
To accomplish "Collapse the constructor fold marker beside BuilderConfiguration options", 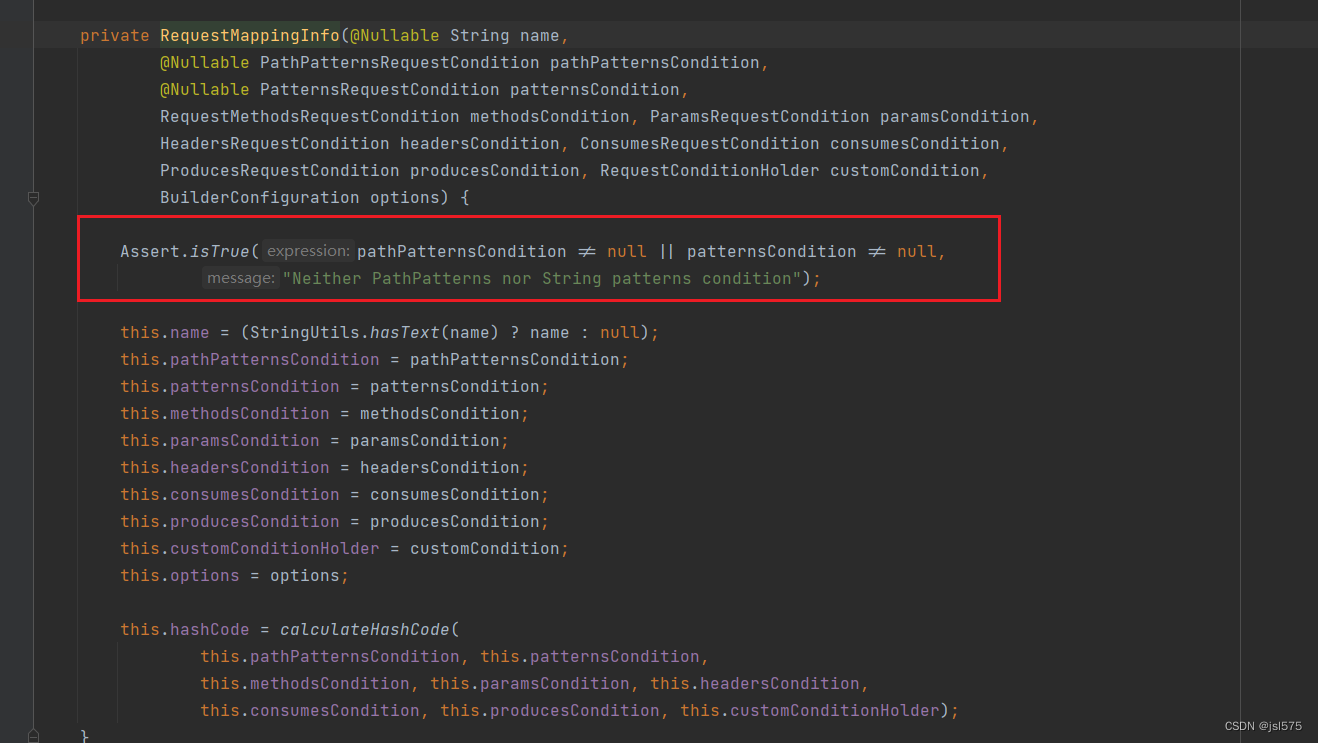I will click(x=33, y=198).
